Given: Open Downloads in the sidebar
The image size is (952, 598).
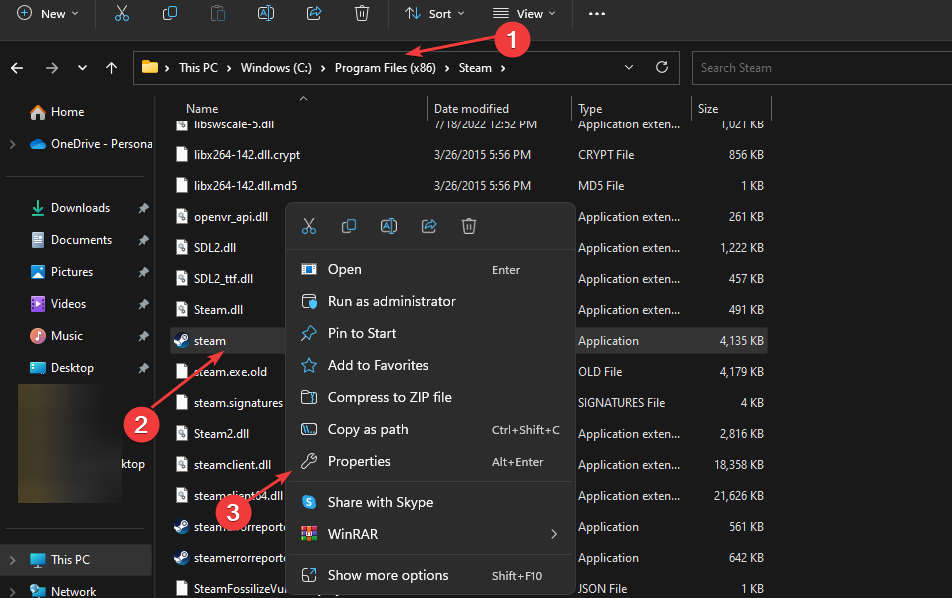Looking at the screenshot, I should pyautogui.click(x=81, y=208).
